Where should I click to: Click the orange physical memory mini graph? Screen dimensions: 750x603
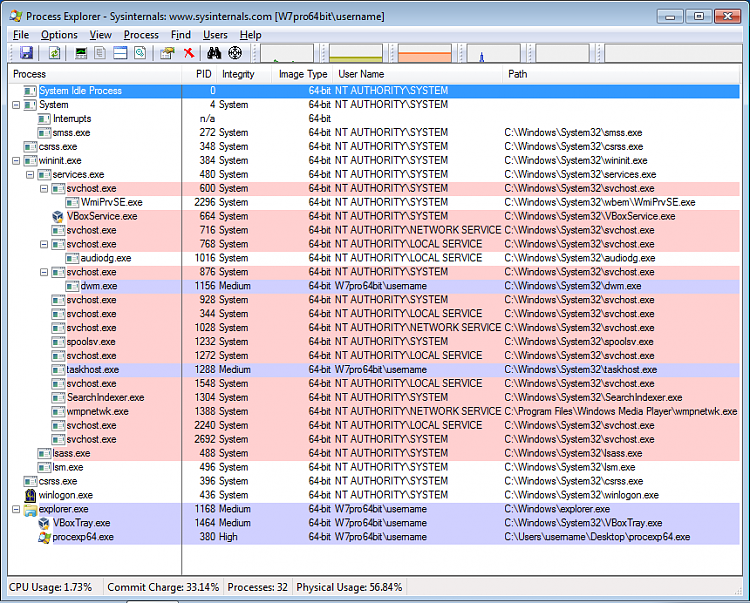click(x=425, y=54)
